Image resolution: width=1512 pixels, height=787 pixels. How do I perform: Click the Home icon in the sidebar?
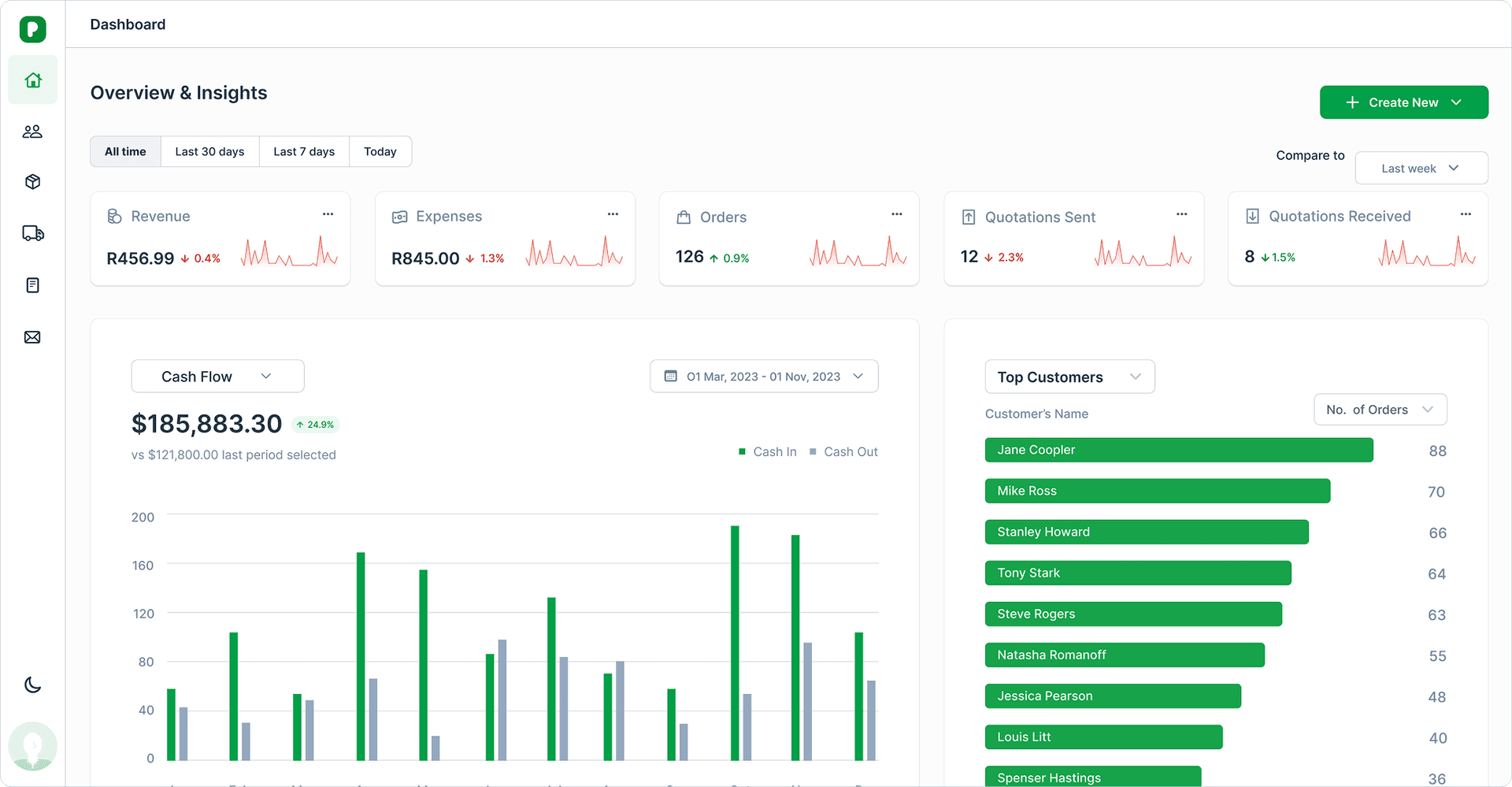coord(32,80)
